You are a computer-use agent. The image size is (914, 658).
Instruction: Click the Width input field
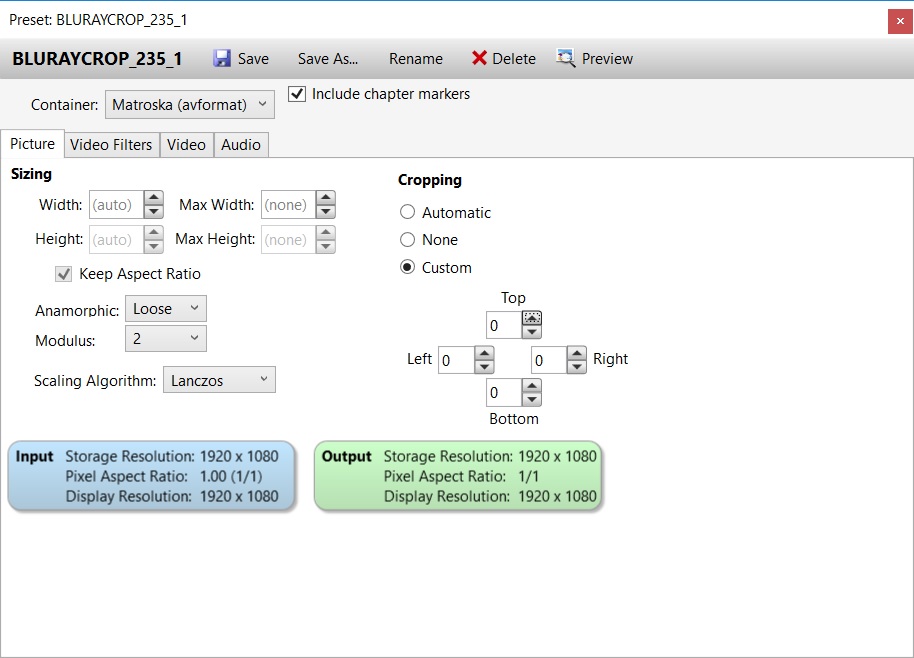pos(116,205)
